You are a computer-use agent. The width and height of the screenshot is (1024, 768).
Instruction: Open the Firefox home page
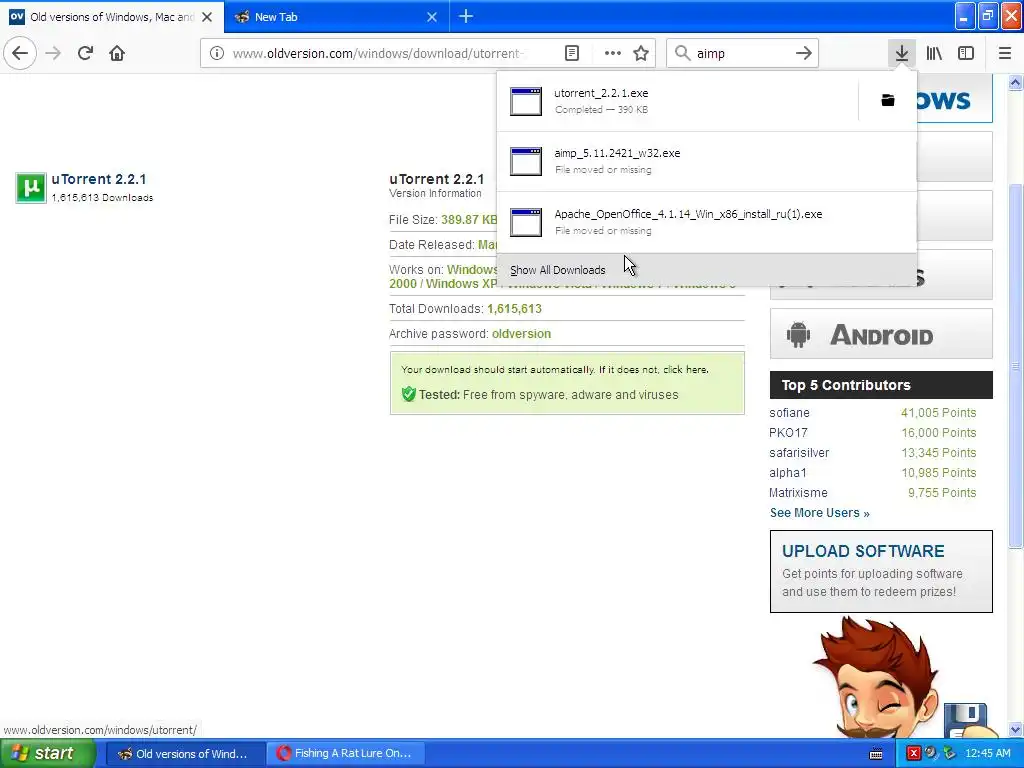(117, 53)
